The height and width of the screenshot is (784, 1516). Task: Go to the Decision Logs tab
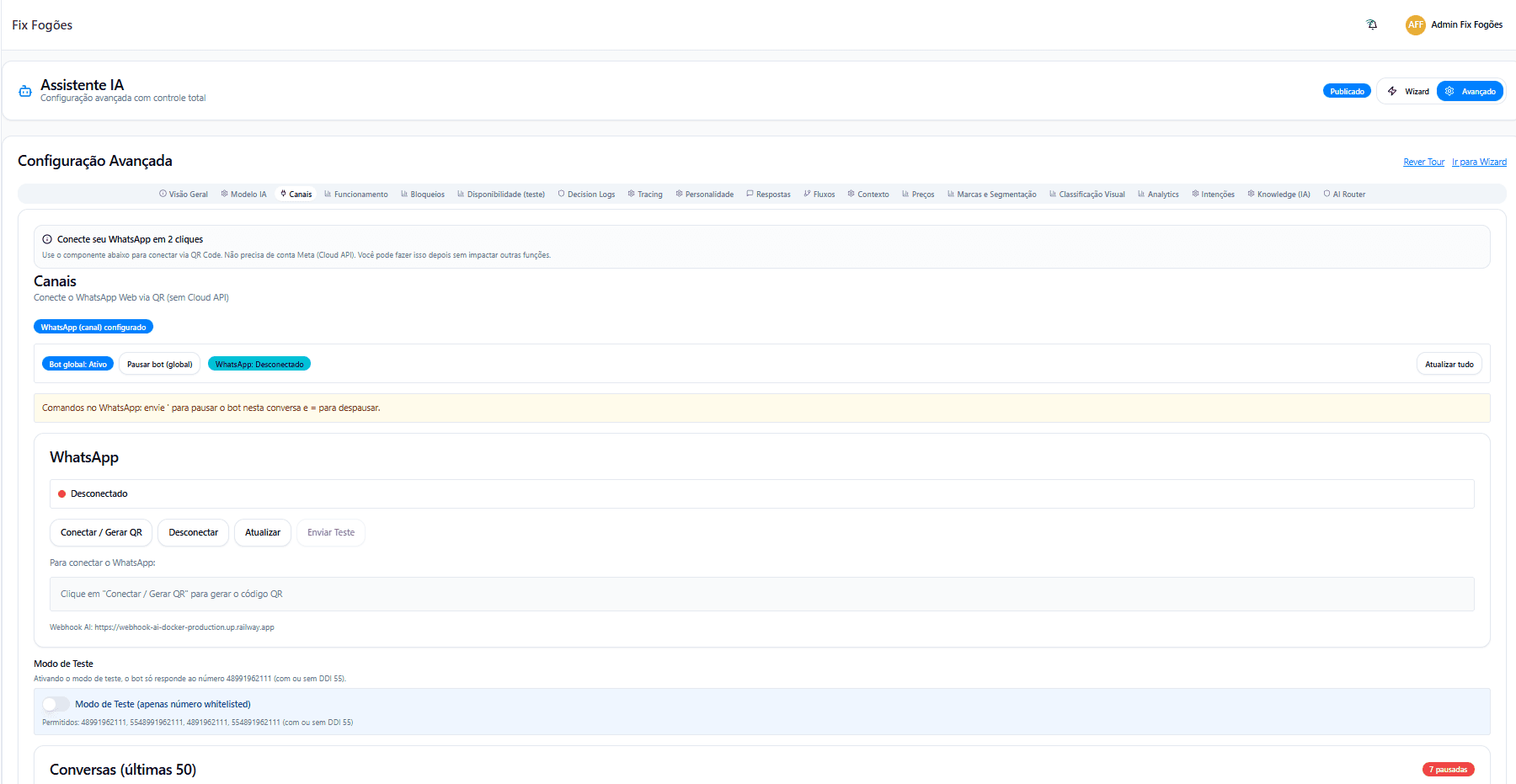[x=586, y=194]
